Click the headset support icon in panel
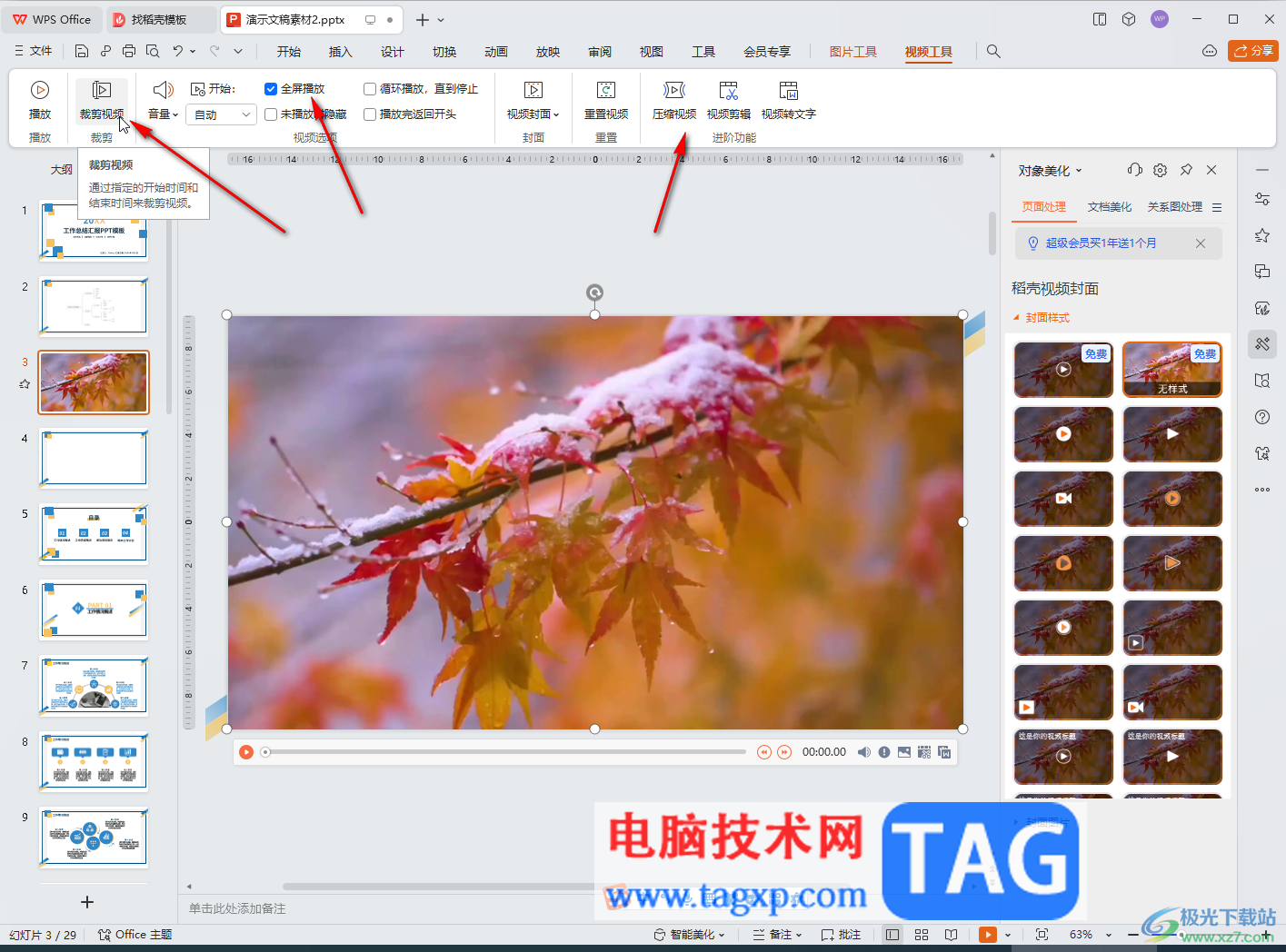Image resolution: width=1286 pixels, height=952 pixels. click(1134, 170)
